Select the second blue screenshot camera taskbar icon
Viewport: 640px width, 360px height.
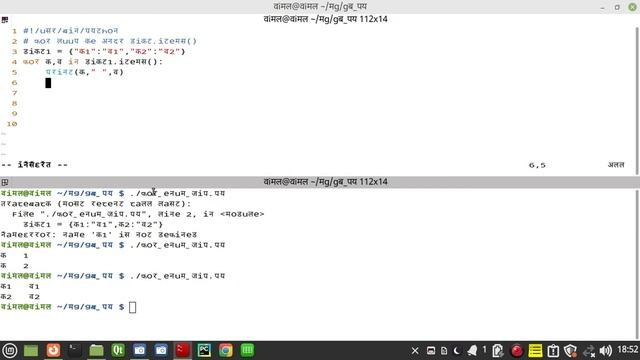[161, 350]
